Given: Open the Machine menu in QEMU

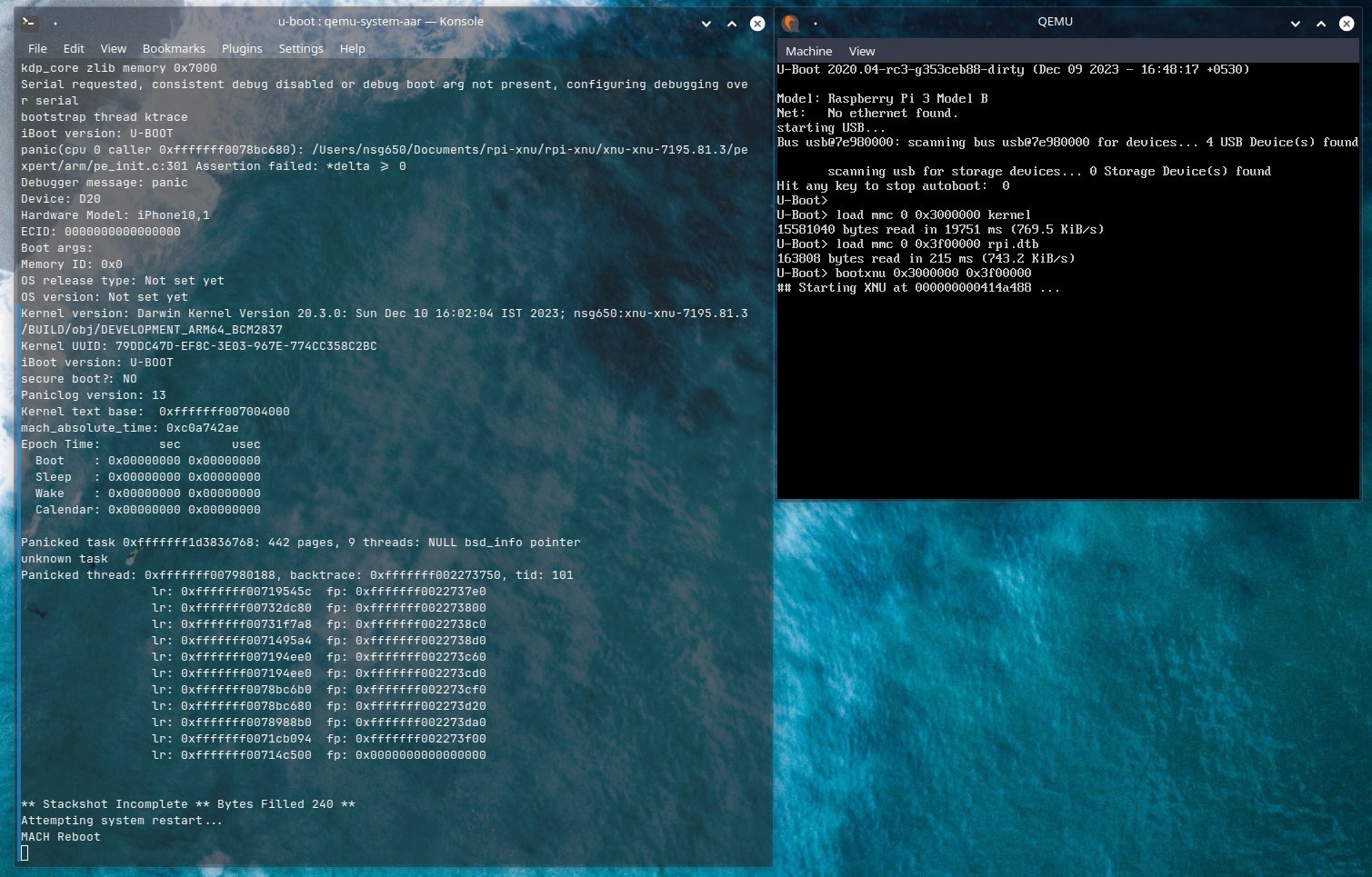Looking at the screenshot, I should pyautogui.click(x=808, y=51).
